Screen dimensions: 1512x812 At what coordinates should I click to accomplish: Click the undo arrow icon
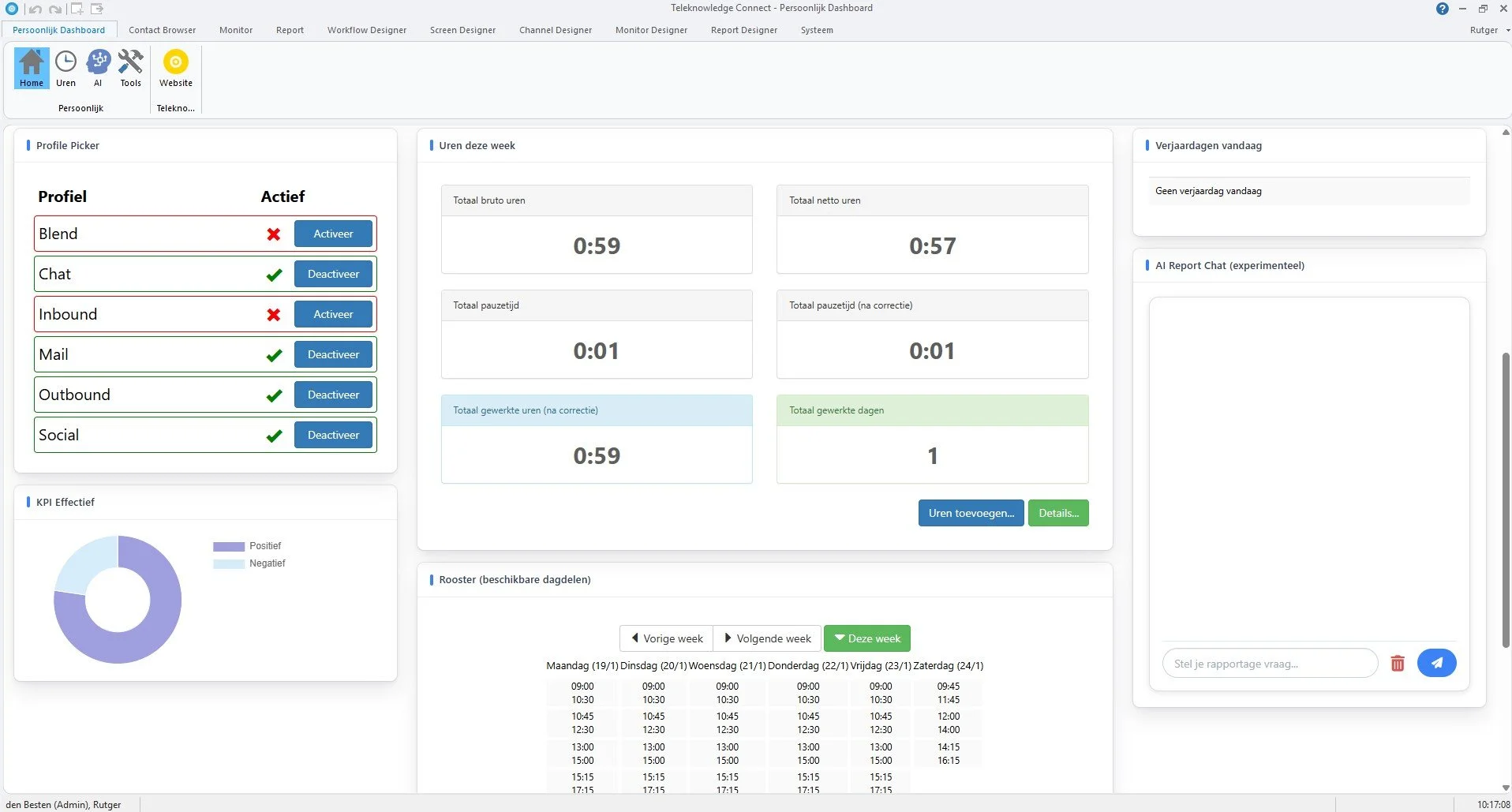coord(35,9)
